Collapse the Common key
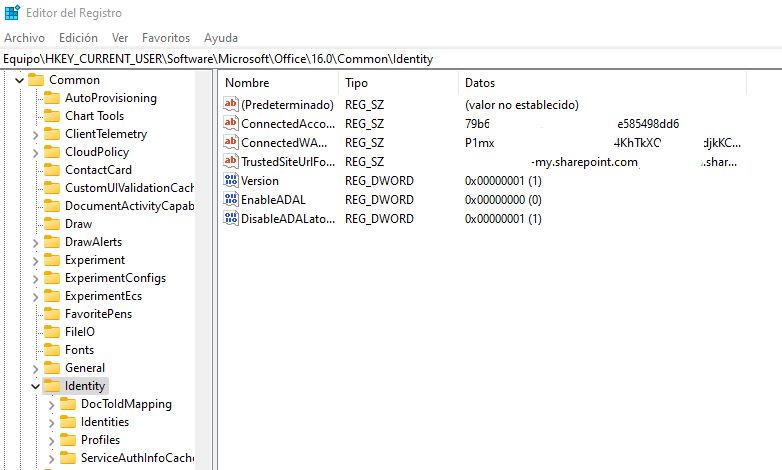782x470 pixels. pos(19,80)
